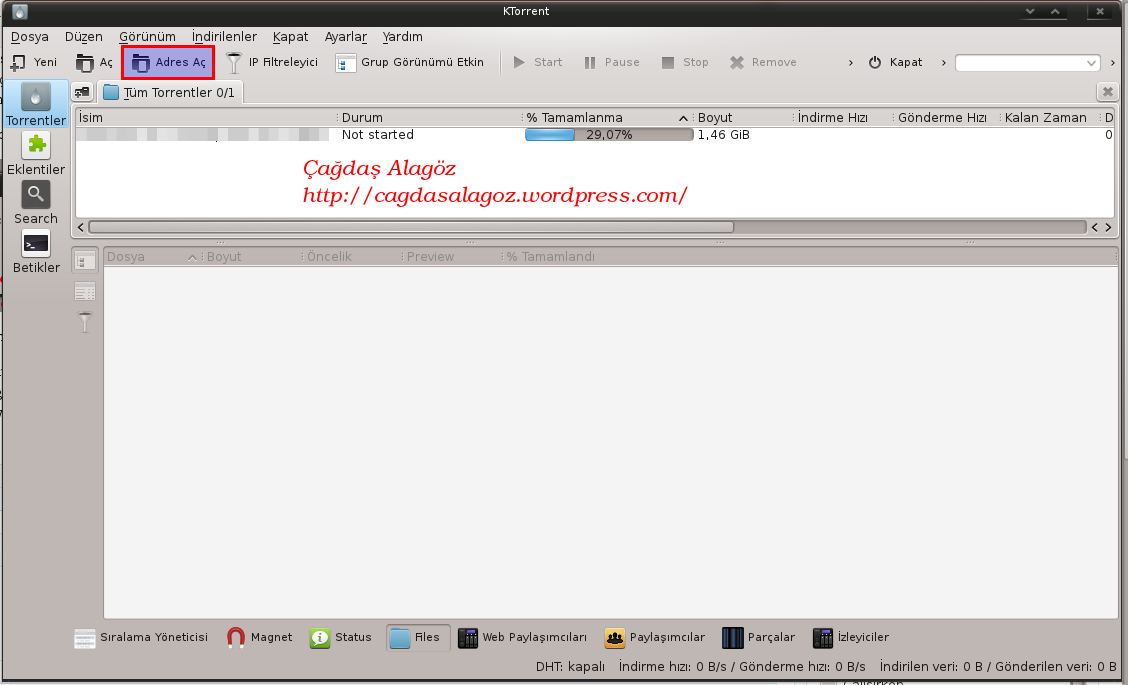The image size is (1128, 685).
Task: Click the 1,46 GiB size cell
Action: (x=724, y=135)
